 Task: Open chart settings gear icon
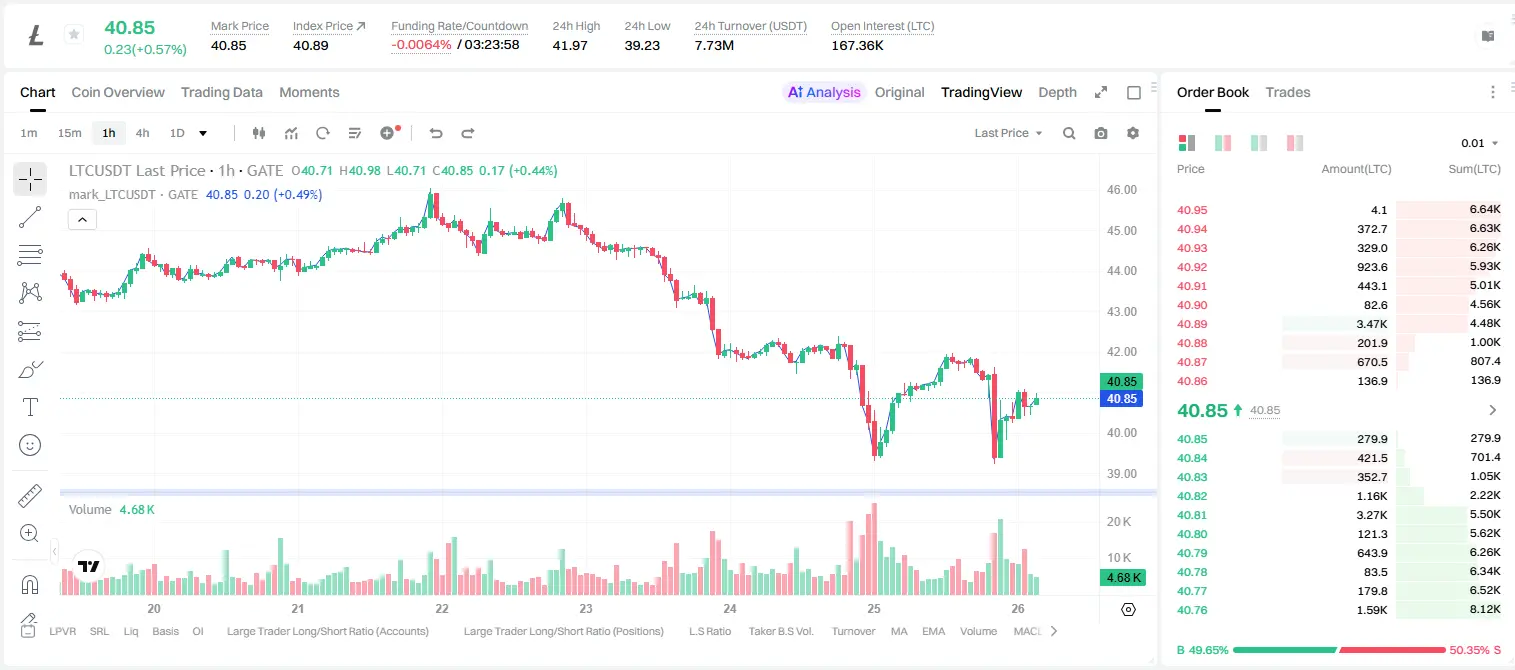1133,133
